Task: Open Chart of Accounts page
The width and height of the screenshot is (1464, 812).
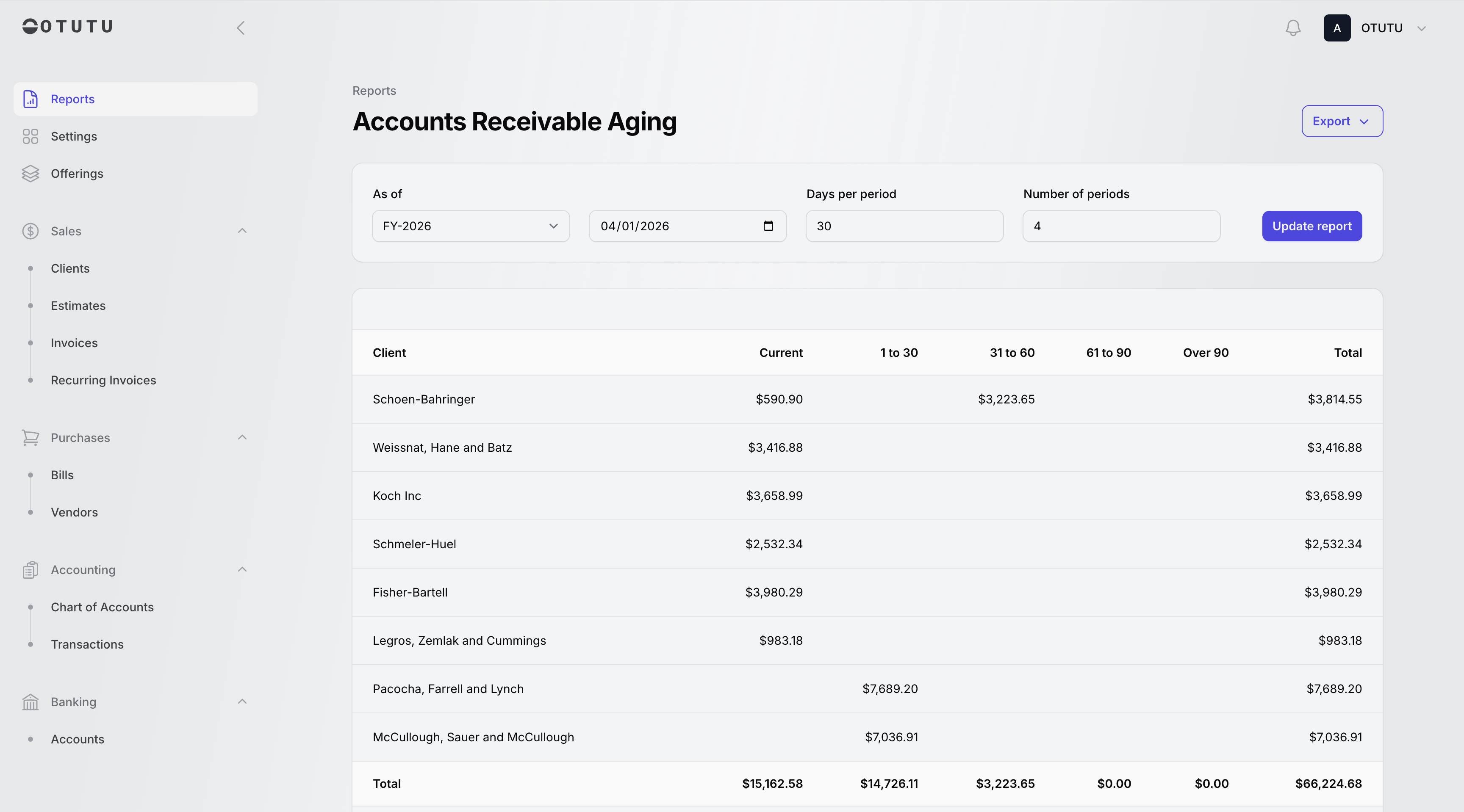Action: point(102,607)
